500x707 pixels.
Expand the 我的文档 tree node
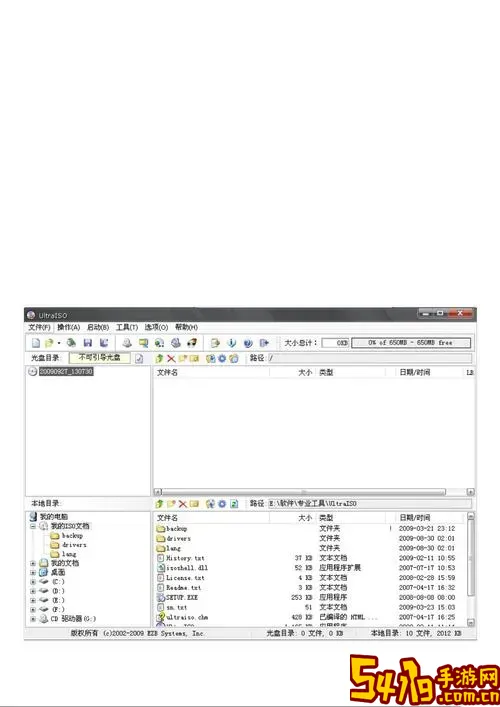point(33,563)
